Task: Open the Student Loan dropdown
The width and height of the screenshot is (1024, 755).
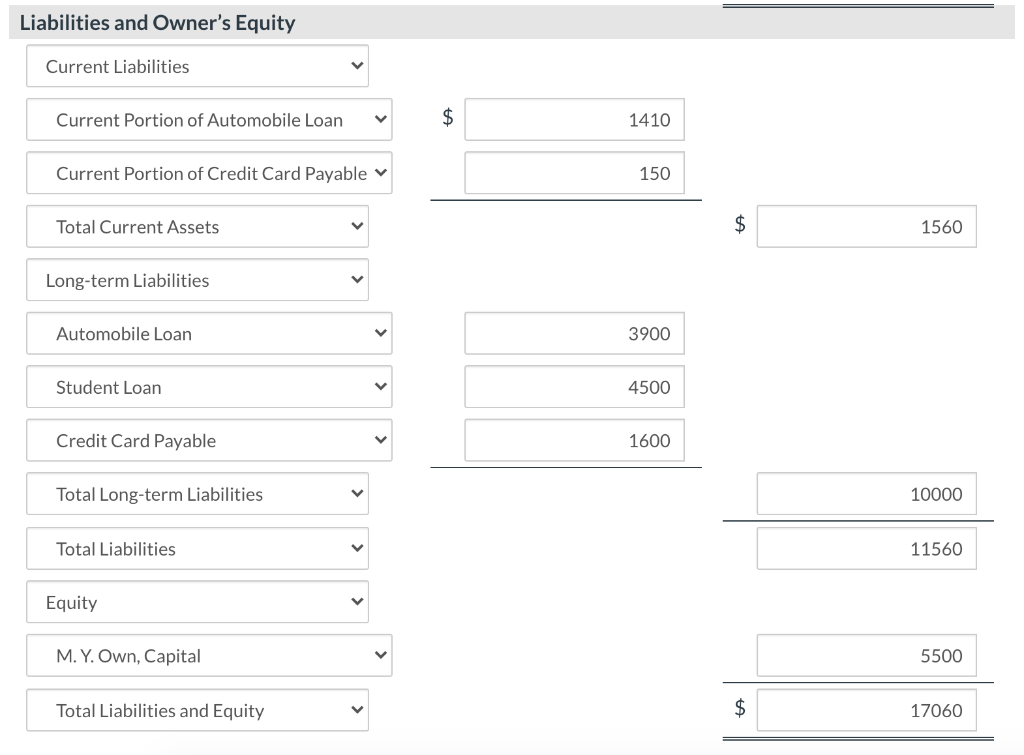Action: click(209, 387)
